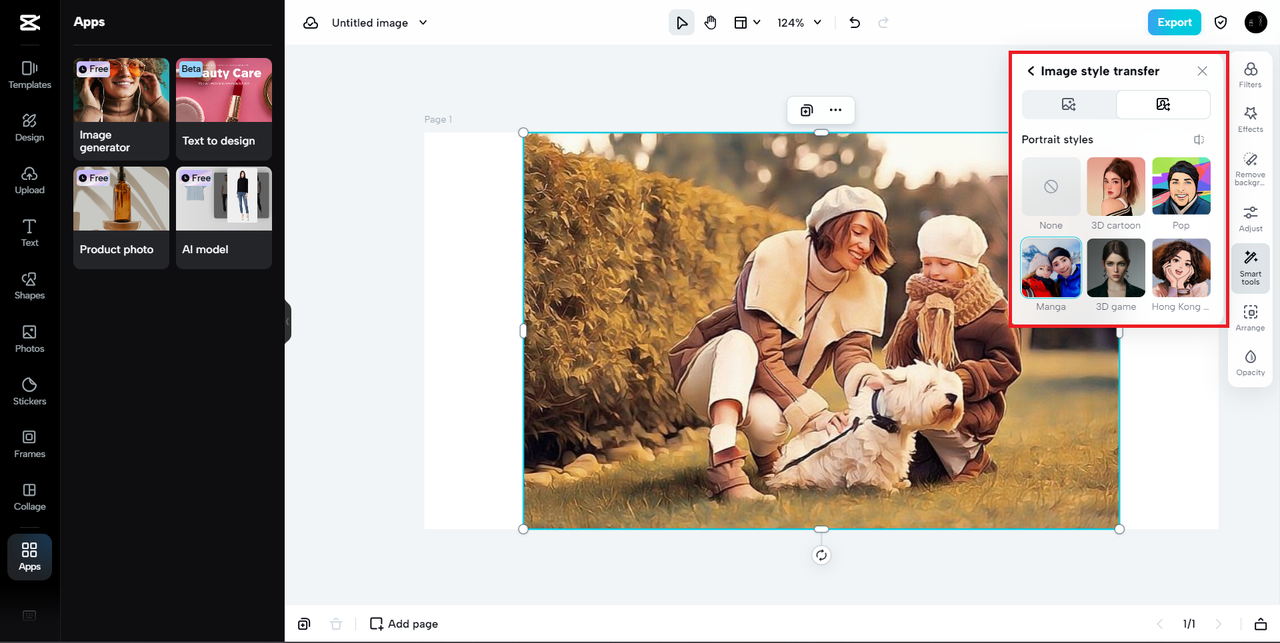Apply the 3D game portrait style
1280x643 pixels.
1116,268
